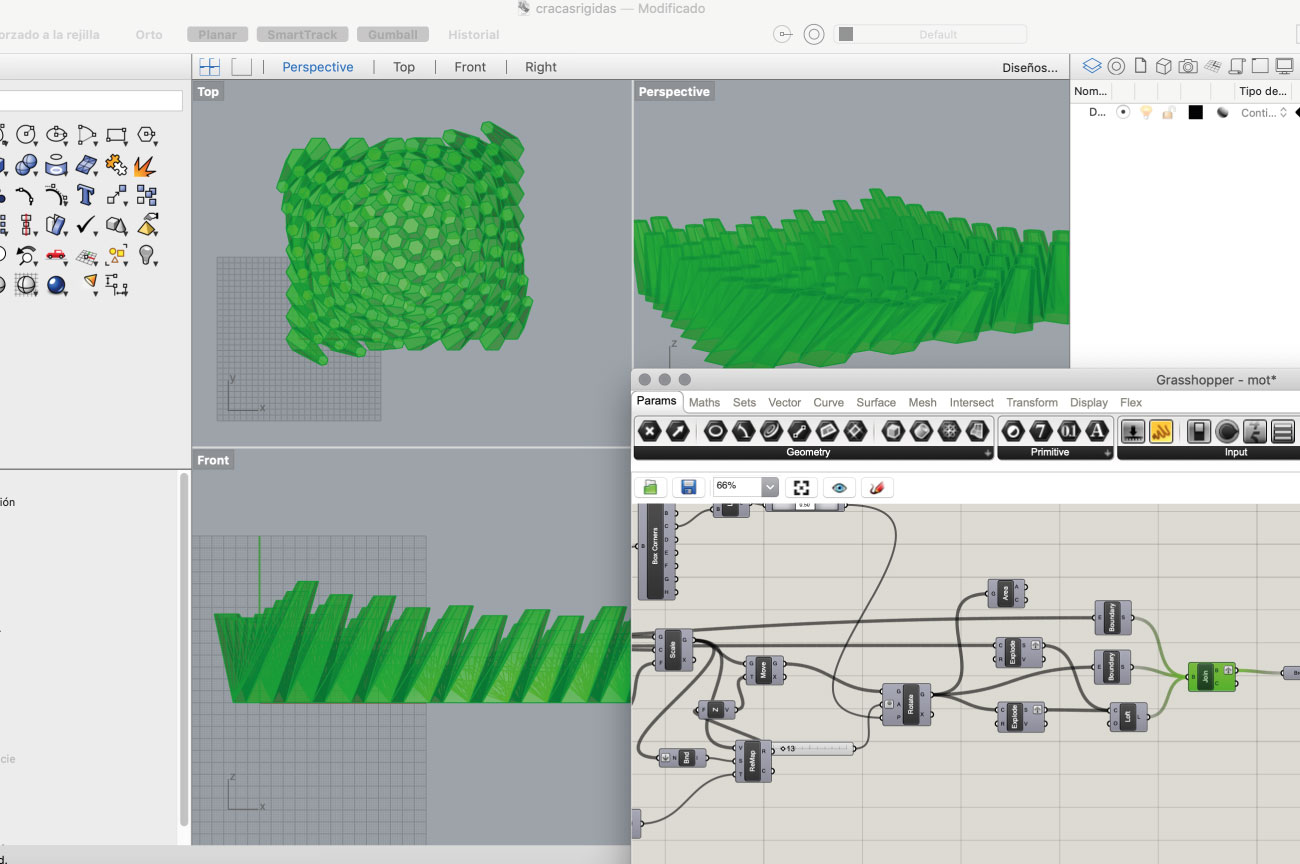Open the Curve tab in Grasshopper

tap(828, 402)
